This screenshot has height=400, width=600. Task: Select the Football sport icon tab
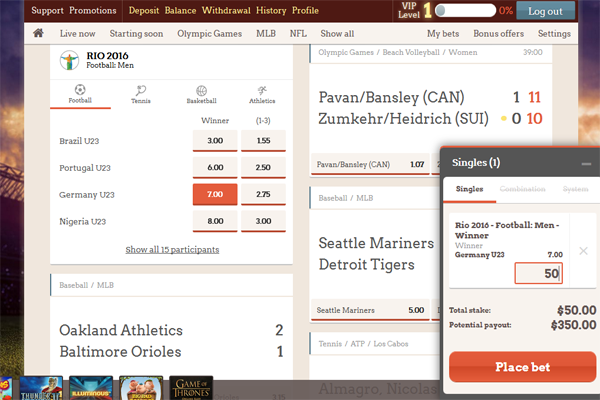click(80, 94)
